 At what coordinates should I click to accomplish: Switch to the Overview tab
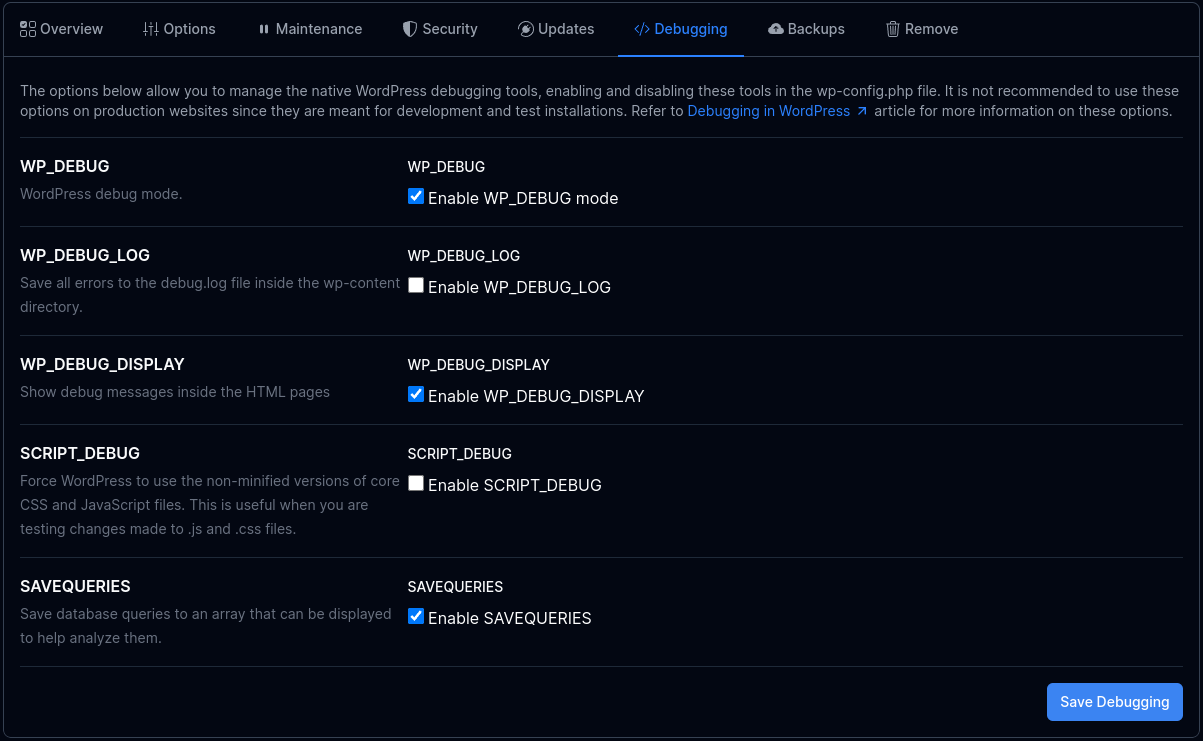coord(61,28)
